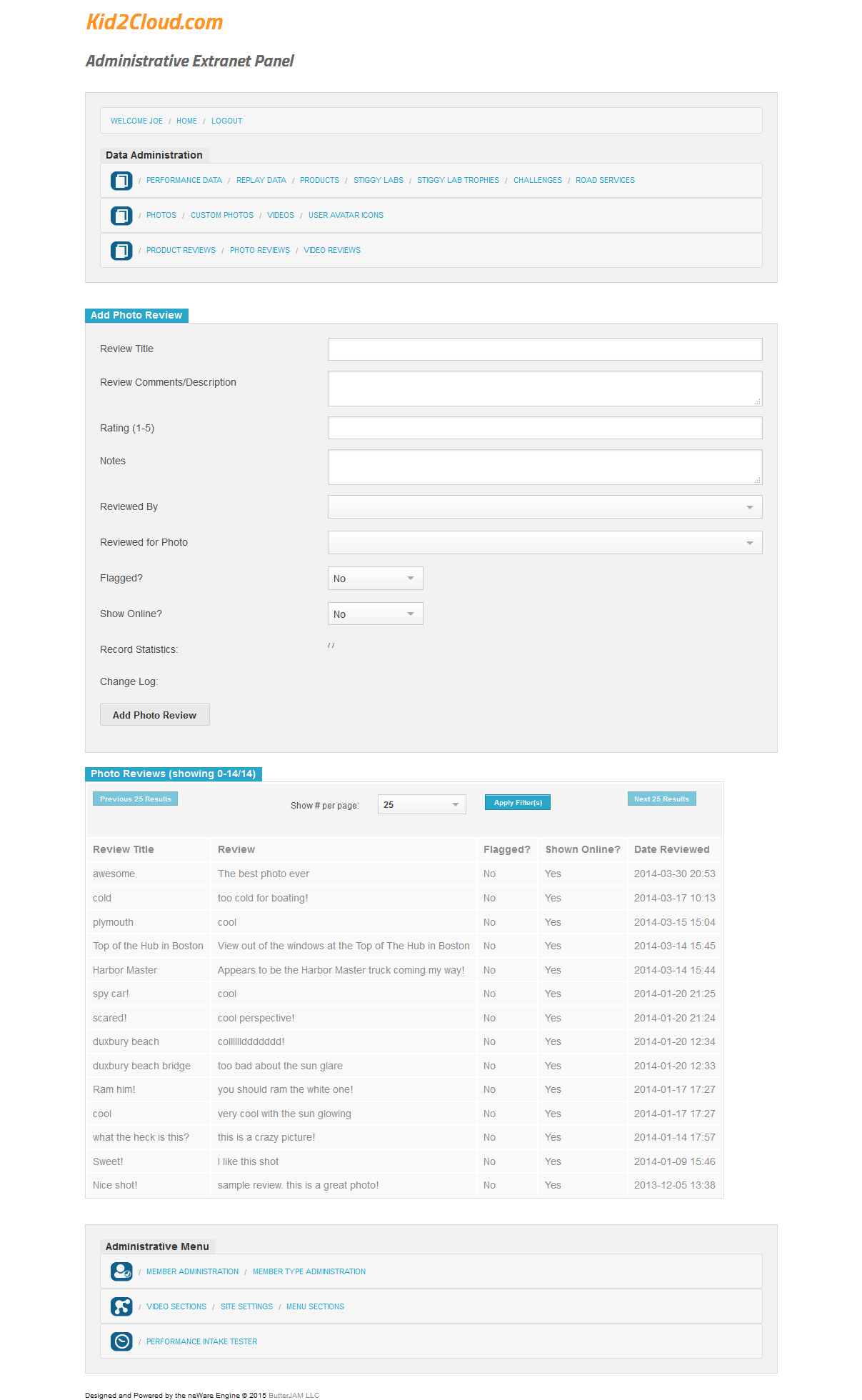Click the sections icon beside Video Sections
The width and height of the screenshot is (862, 1400).
point(121,1307)
